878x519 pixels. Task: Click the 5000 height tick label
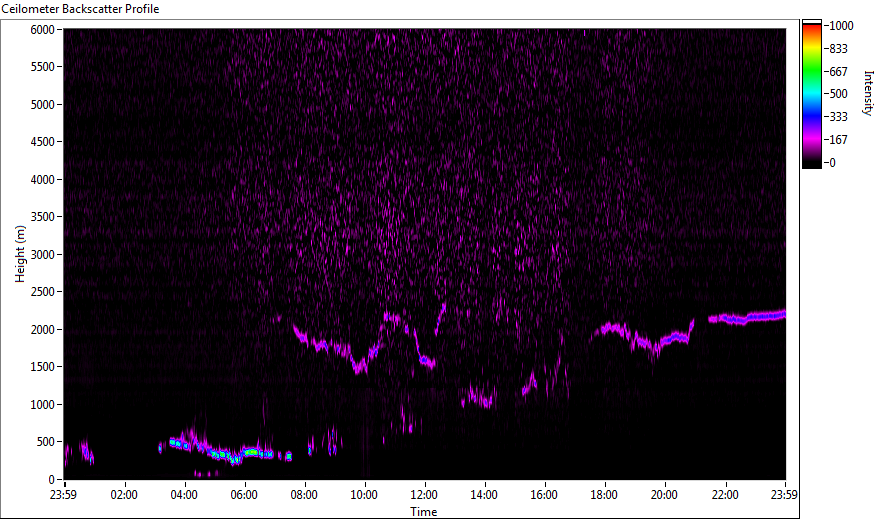tap(43, 105)
